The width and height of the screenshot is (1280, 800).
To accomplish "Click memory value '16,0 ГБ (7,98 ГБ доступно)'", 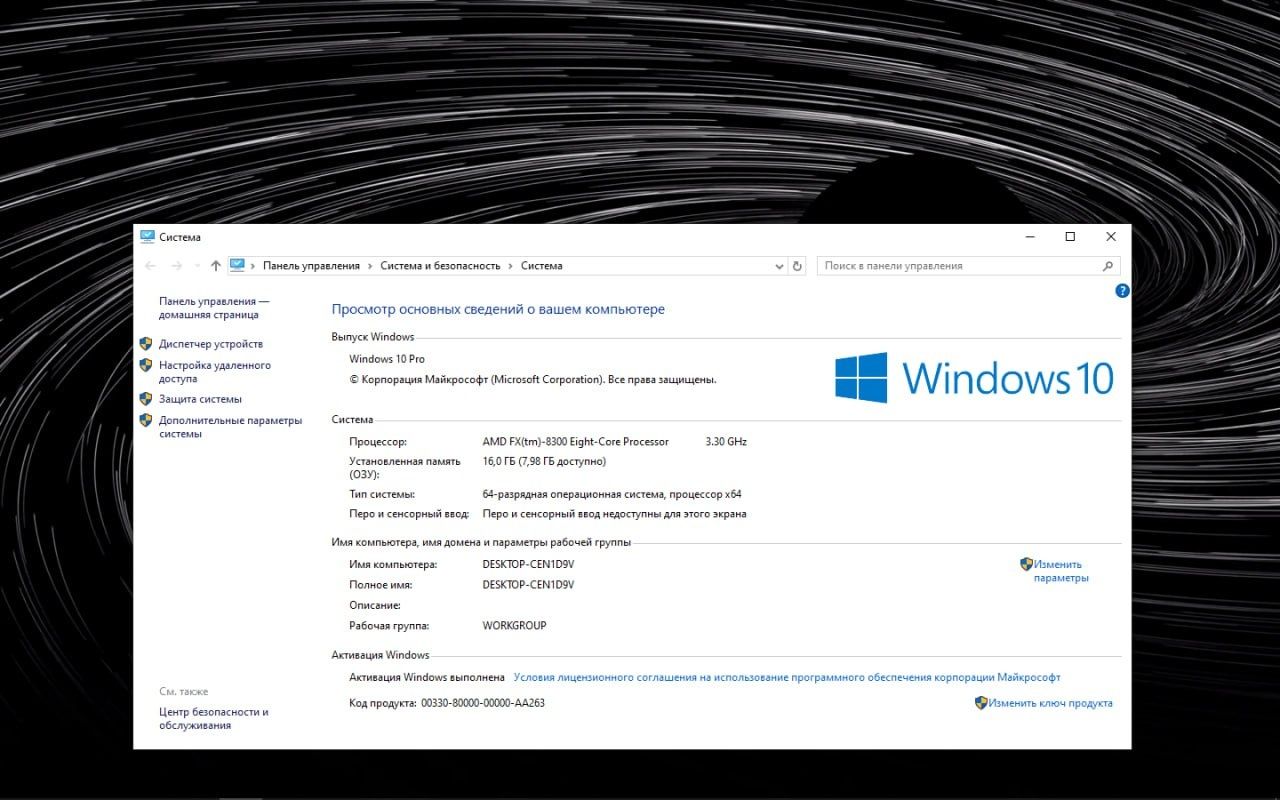I will pyautogui.click(x=544, y=461).
